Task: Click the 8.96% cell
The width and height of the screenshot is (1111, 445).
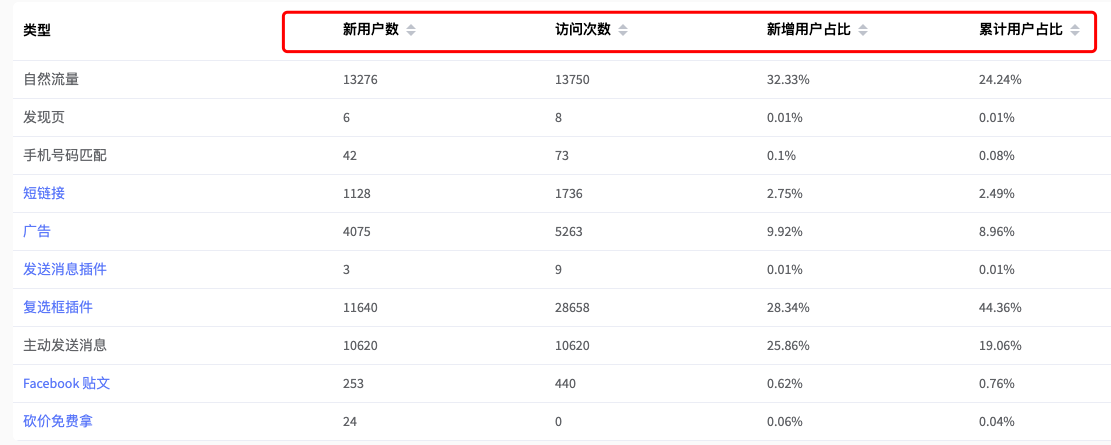Action: [997, 232]
